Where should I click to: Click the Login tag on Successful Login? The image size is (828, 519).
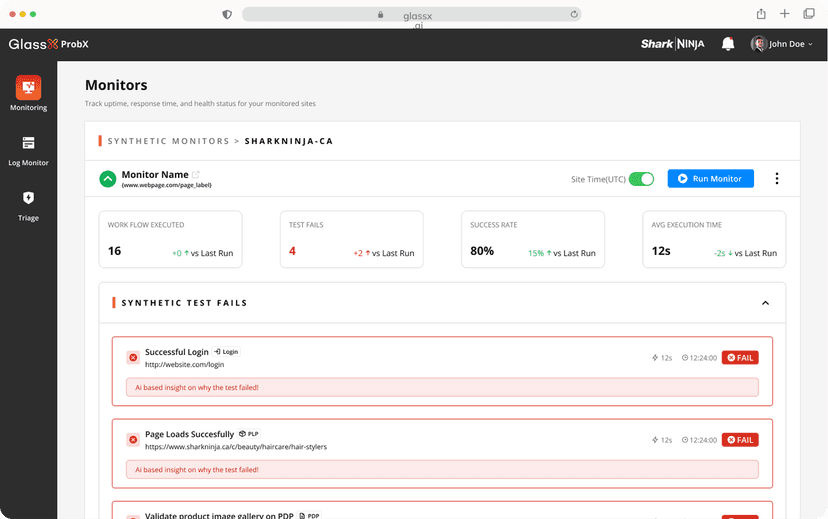pyautogui.click(x=226, y=352)
